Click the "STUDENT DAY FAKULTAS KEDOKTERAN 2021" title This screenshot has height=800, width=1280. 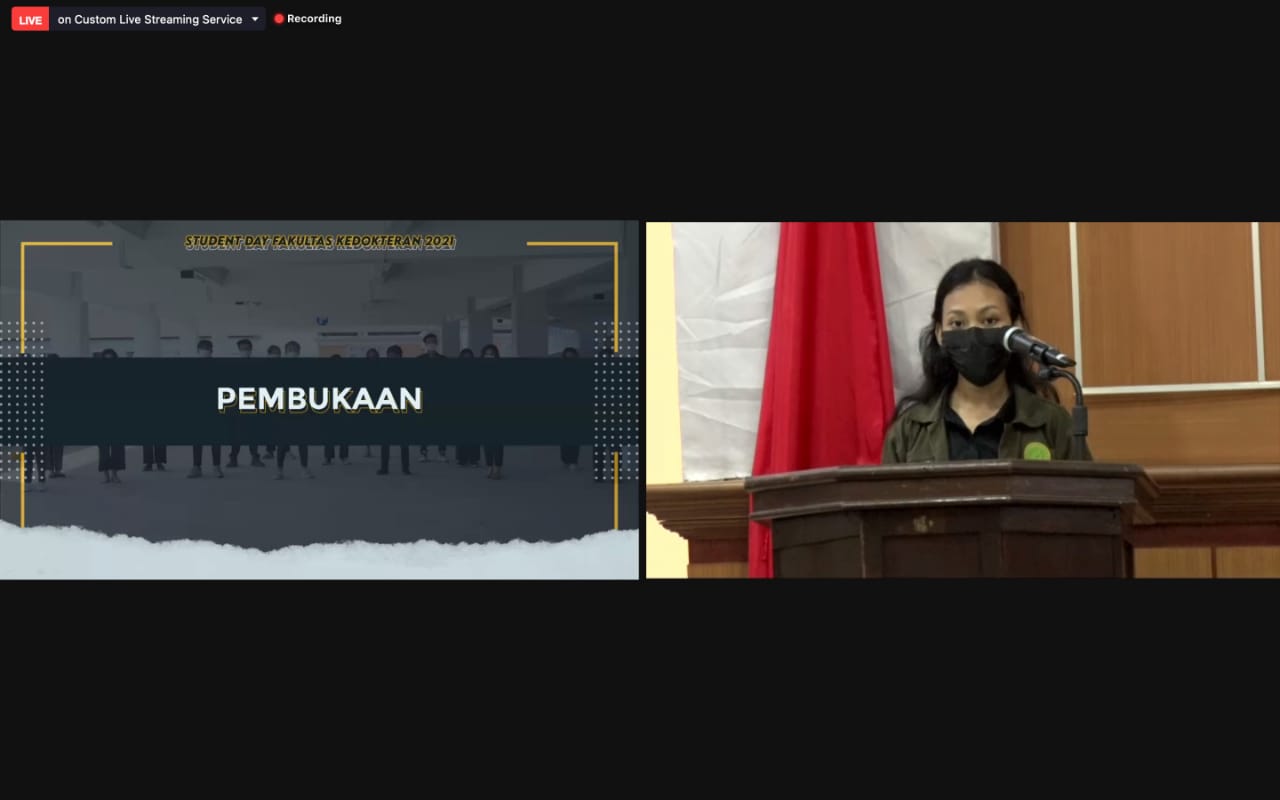pyautogui.click(x=320, y=242)
